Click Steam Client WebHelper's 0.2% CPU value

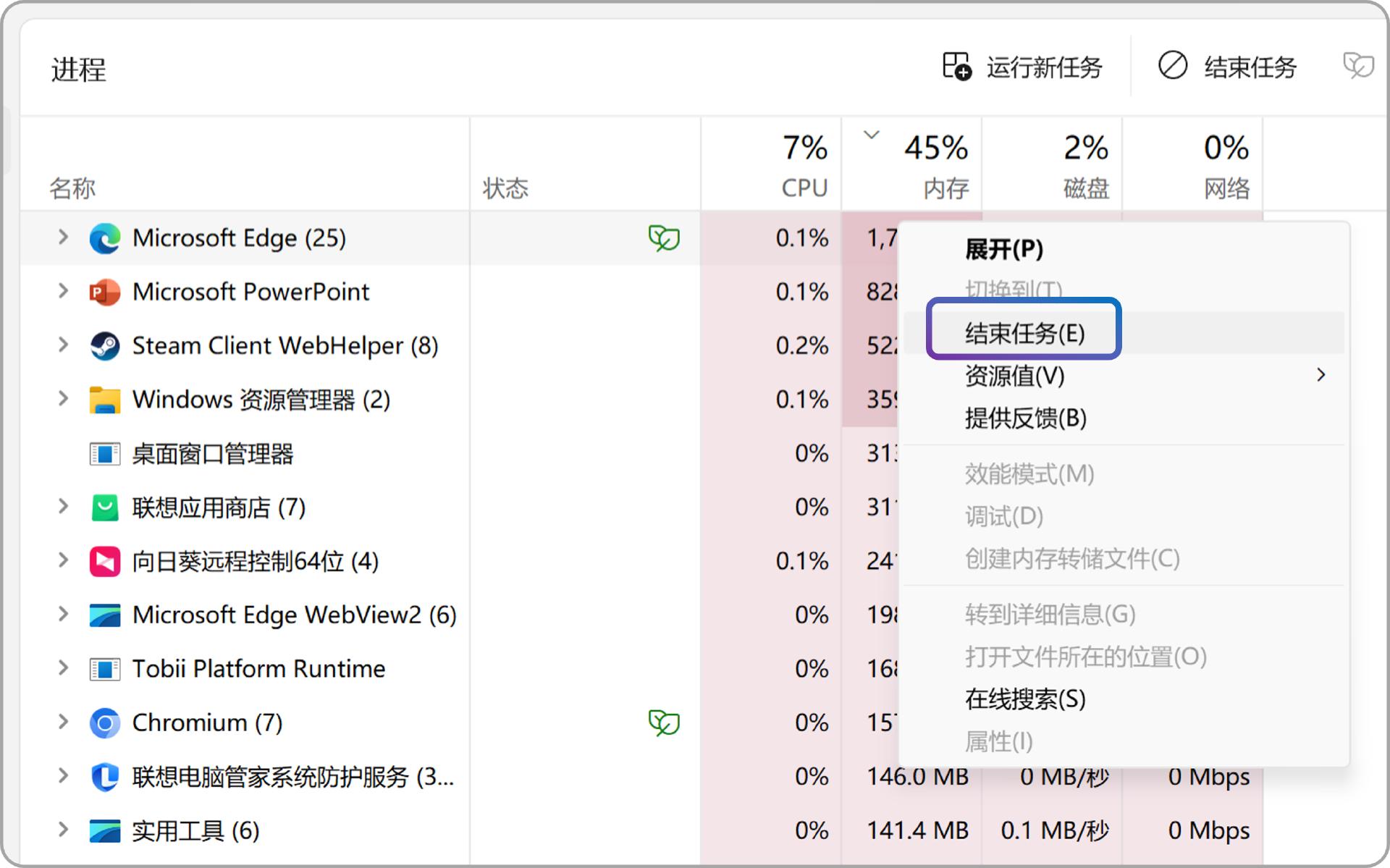coord(801,345)
